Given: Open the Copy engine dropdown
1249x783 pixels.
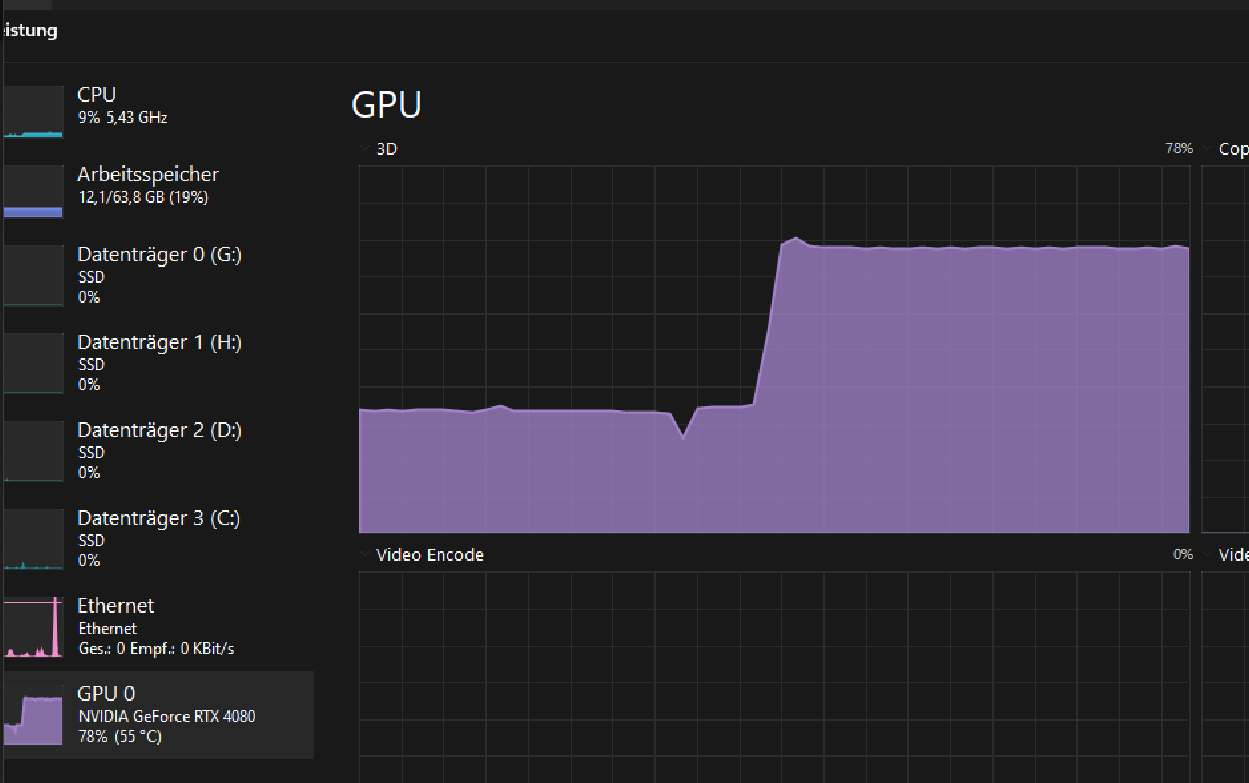Looking at the screenshot, I should tap(1208, 149).
